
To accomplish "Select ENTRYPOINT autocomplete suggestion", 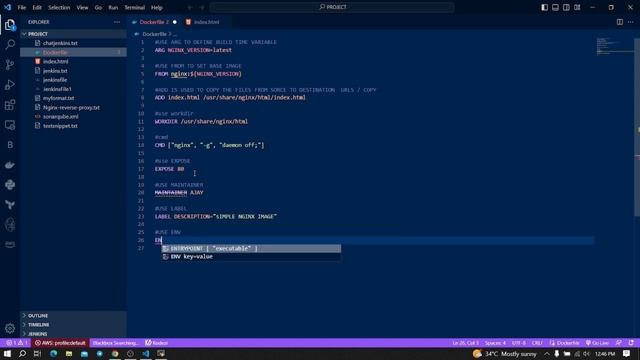I will (x=251, y=249).
